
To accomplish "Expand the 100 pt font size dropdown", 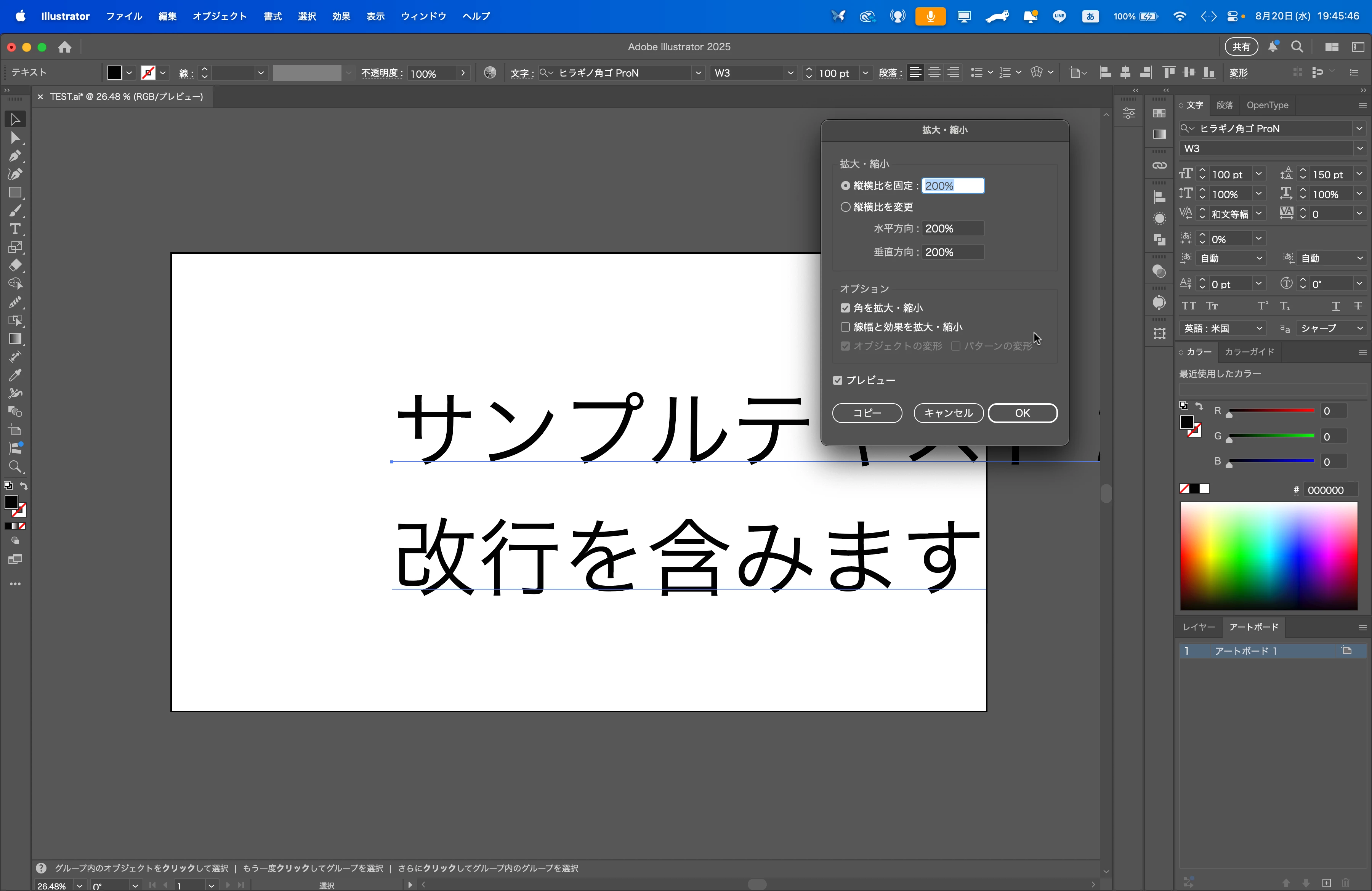I will 1258,174.
